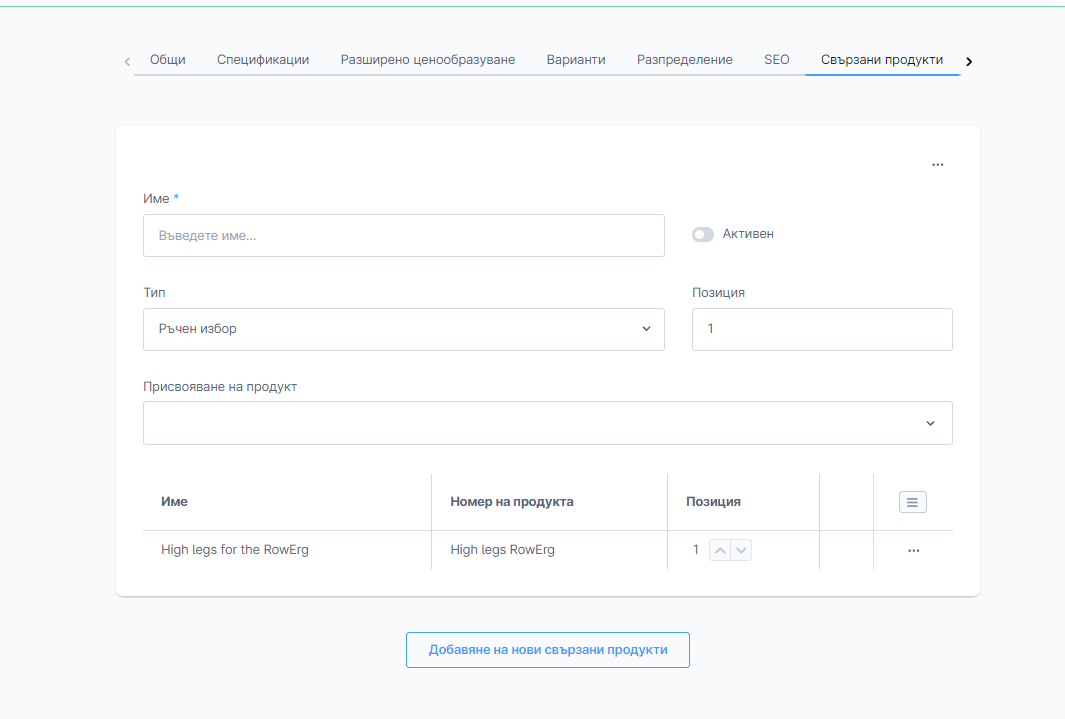Move product position up with arrow

[x=720, y=550]
